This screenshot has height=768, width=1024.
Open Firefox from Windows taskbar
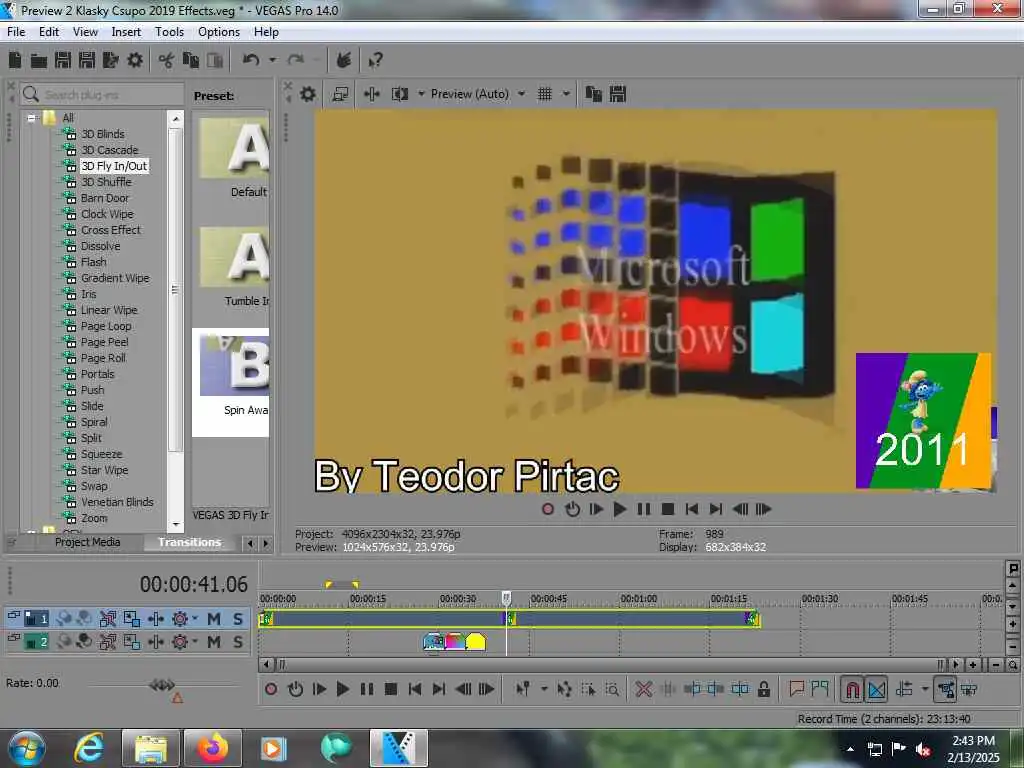[x=213, y=748]
